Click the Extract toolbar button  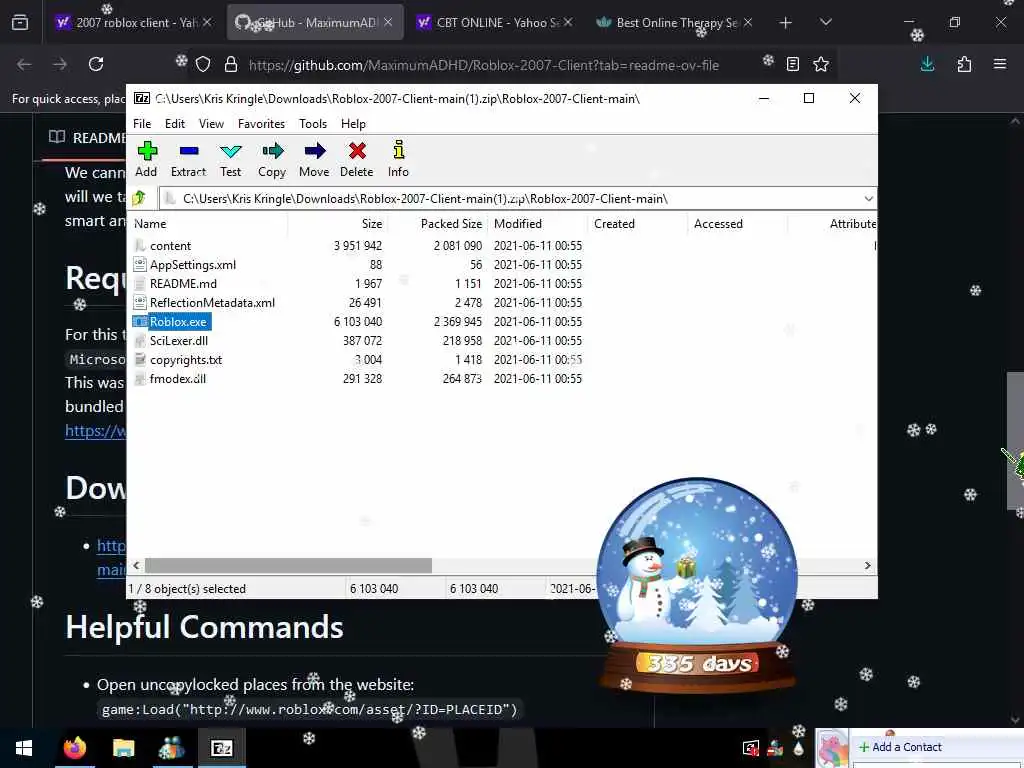tap(188, 159)
